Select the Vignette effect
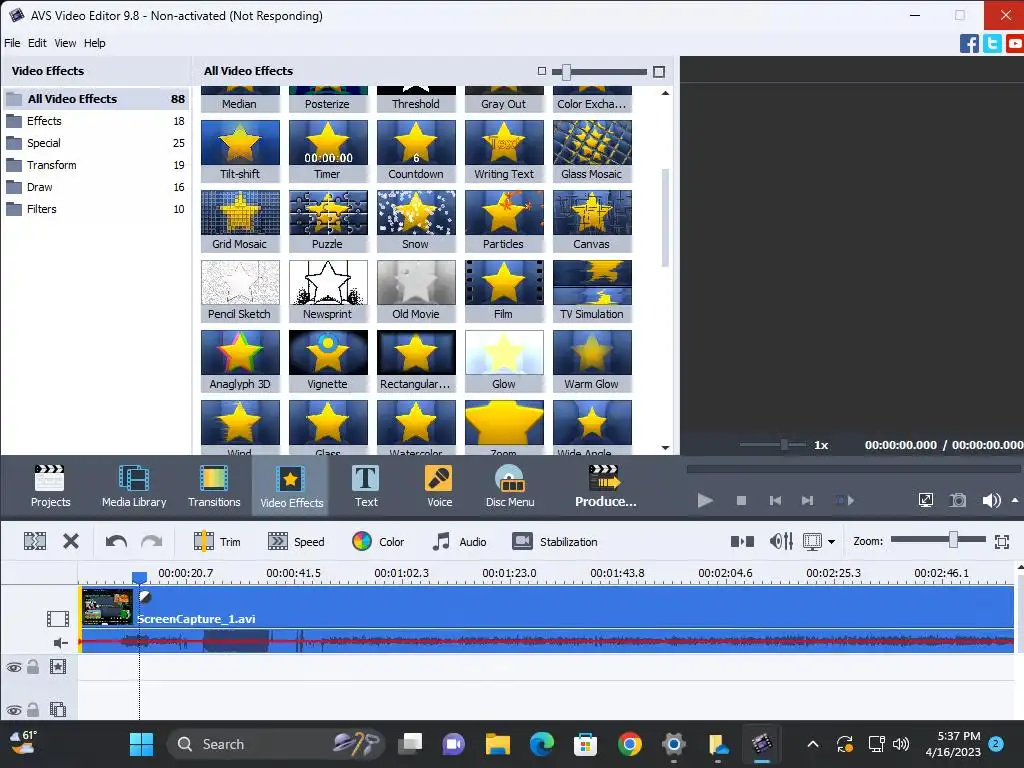This screenshot has width=1024, height=768. tap(328, 360)
